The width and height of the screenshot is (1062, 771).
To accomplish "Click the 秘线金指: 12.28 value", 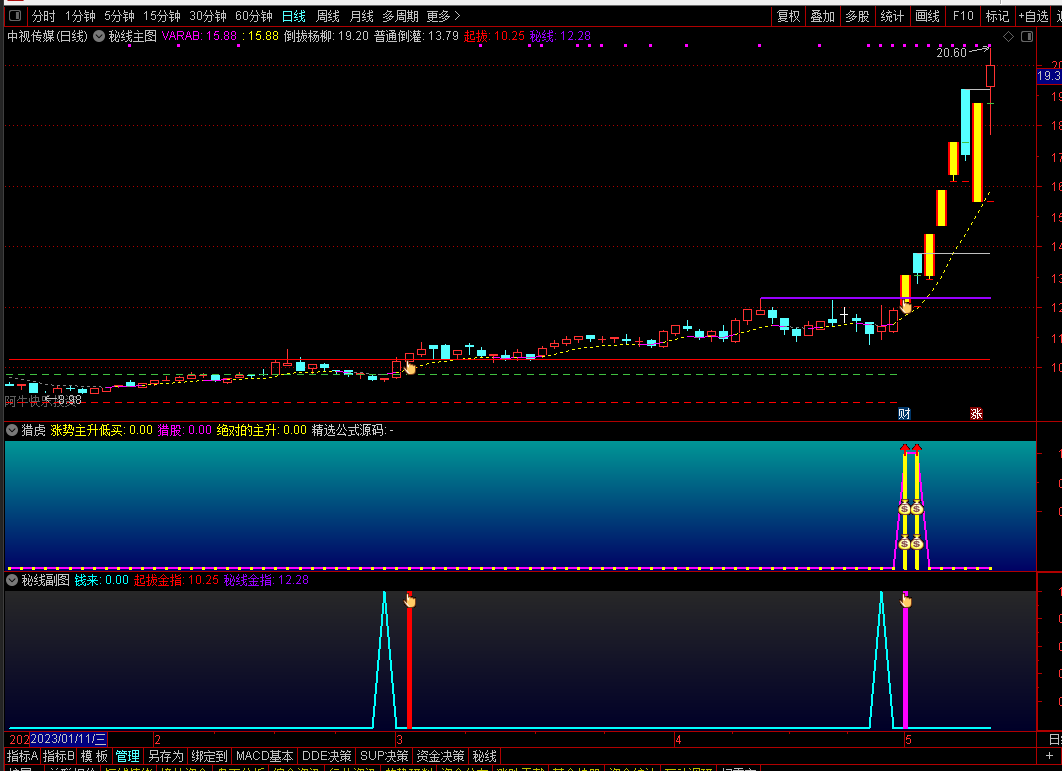I will pos(266,580).
